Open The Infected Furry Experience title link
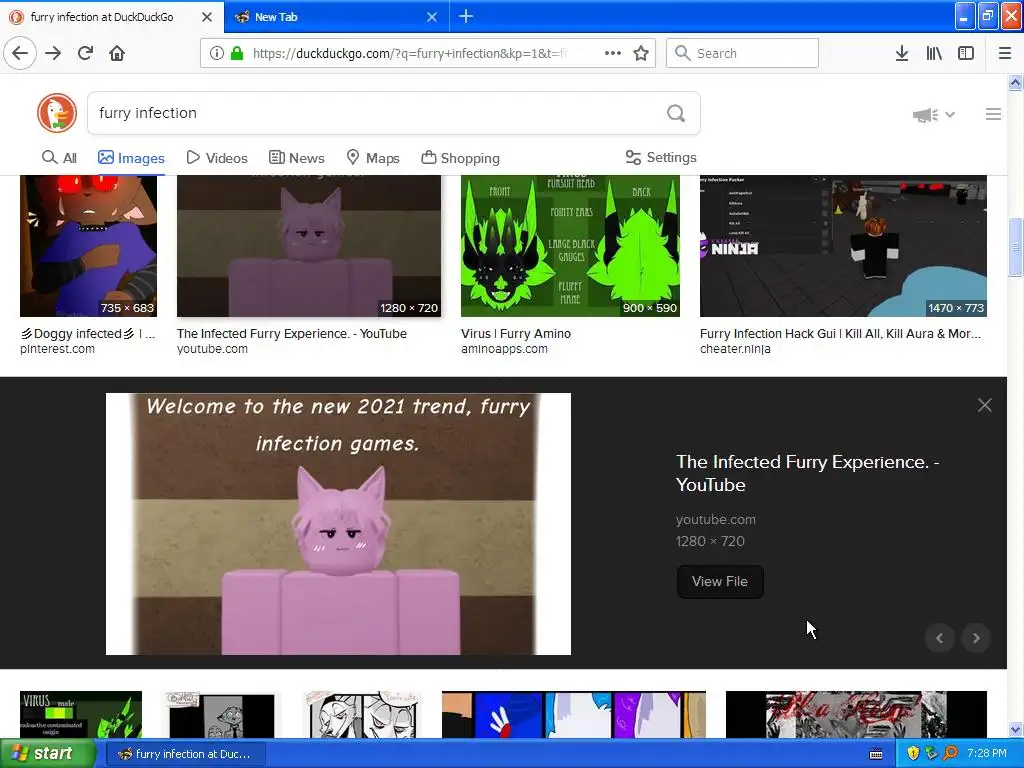1024x768 pixels. (807, 473)
